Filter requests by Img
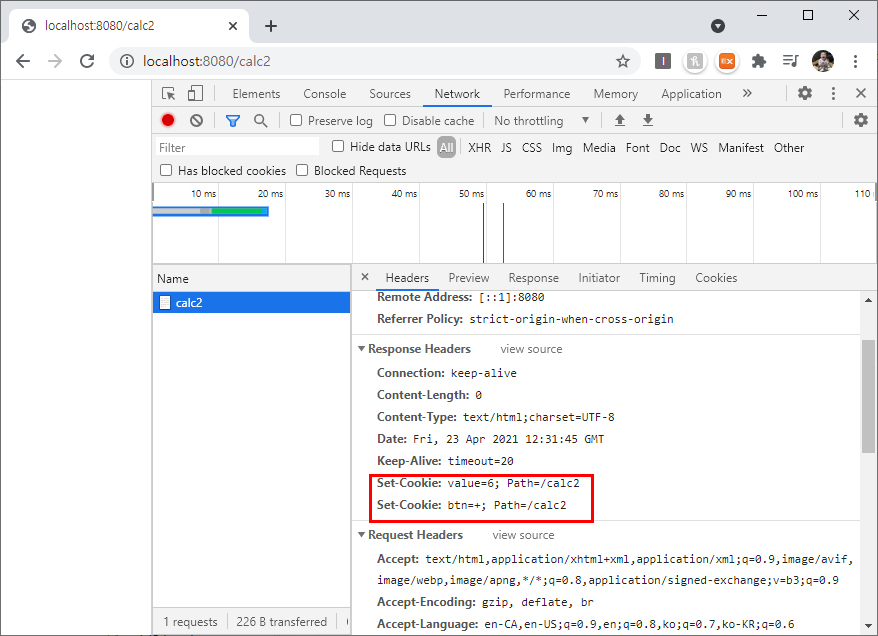 [562, 148]
